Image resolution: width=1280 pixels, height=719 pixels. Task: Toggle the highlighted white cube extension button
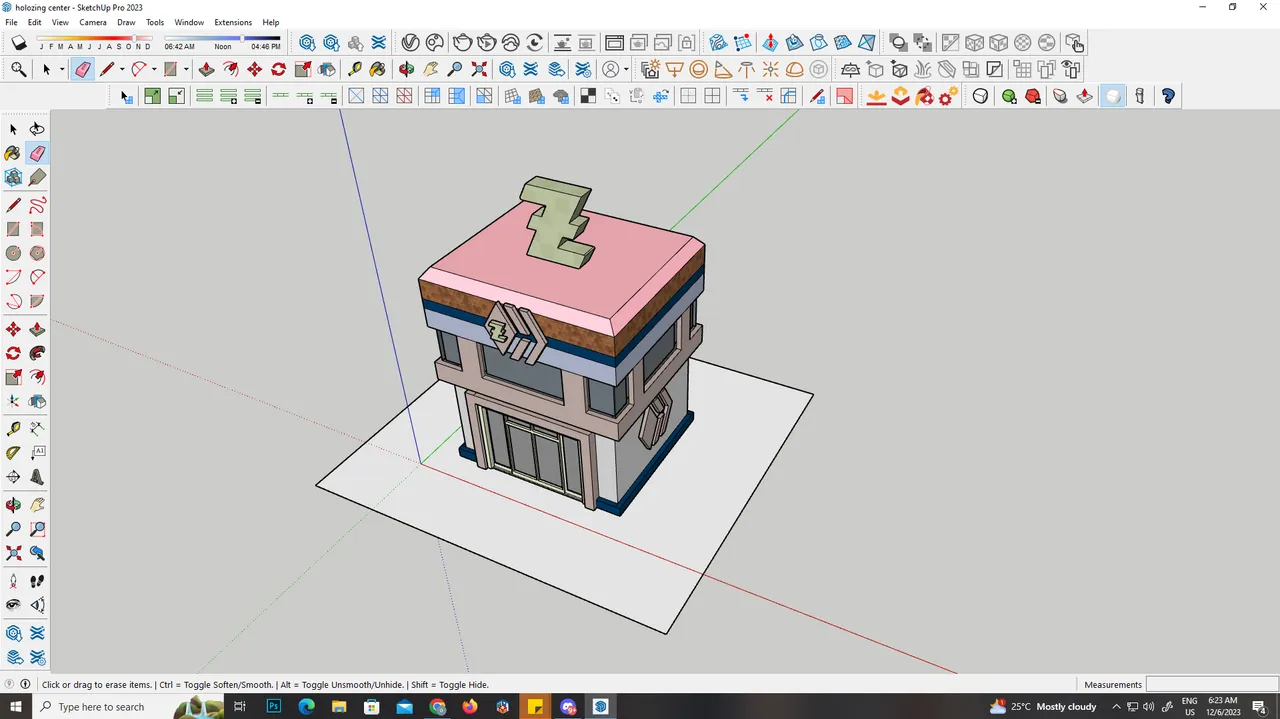point(1112,96)
